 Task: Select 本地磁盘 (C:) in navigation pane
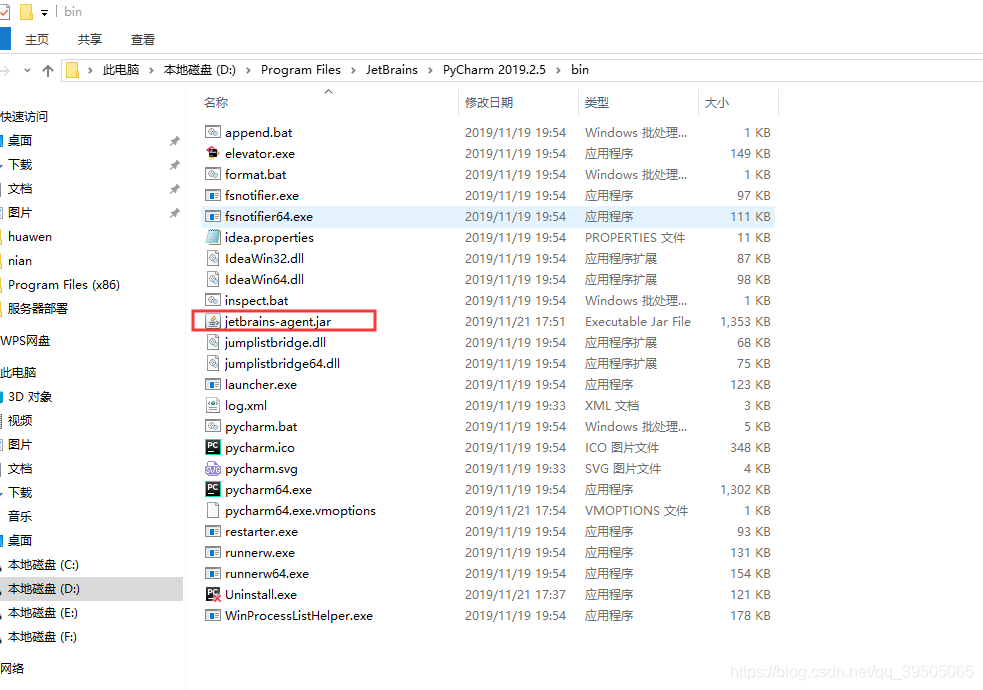[x=43, y=565]
